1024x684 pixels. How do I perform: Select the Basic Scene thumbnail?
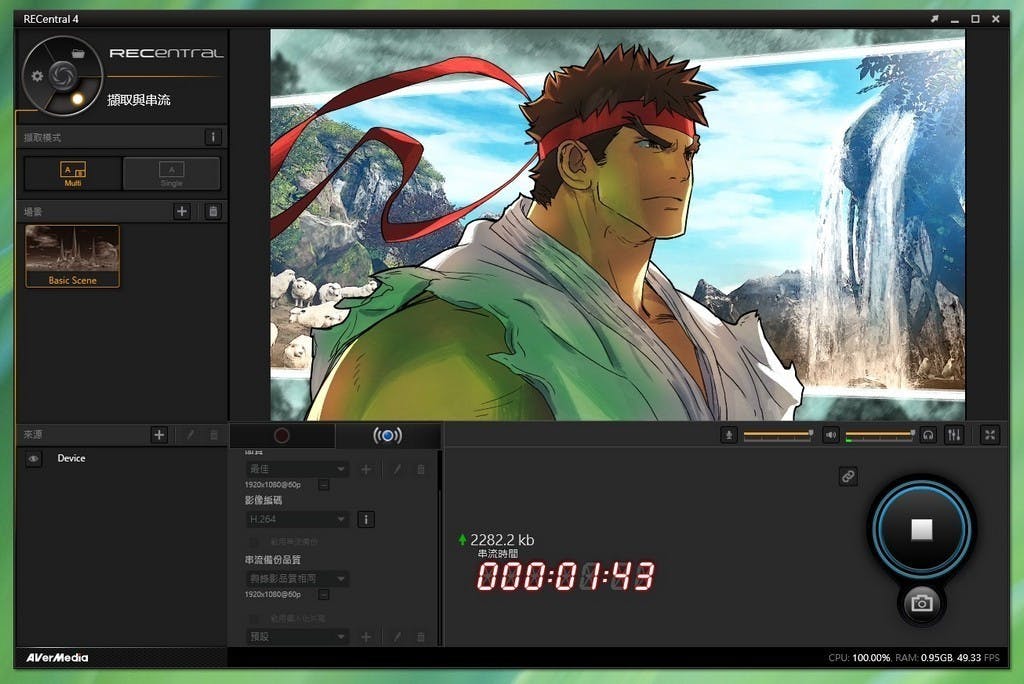pos(73,255)
